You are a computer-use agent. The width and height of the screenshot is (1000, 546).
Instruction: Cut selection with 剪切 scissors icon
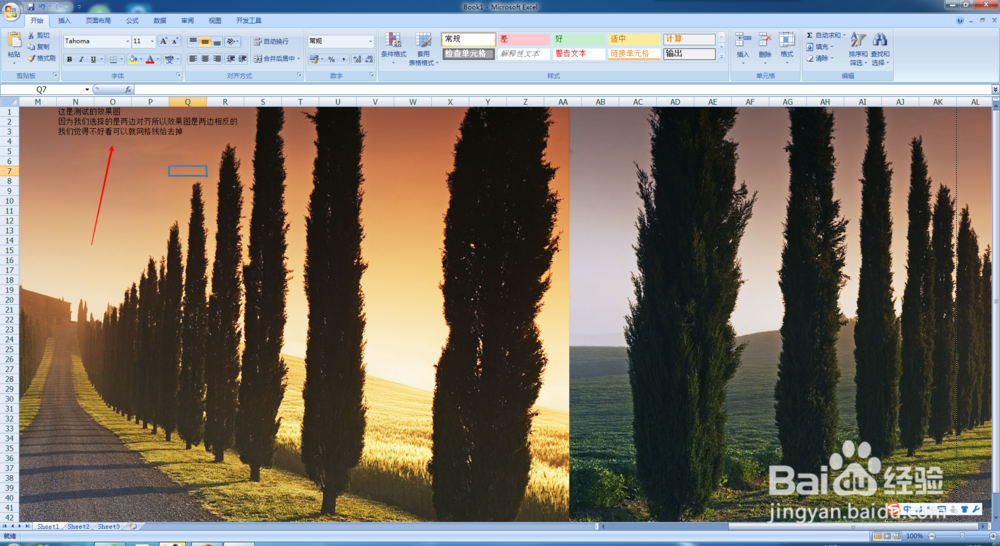[38, 36]
